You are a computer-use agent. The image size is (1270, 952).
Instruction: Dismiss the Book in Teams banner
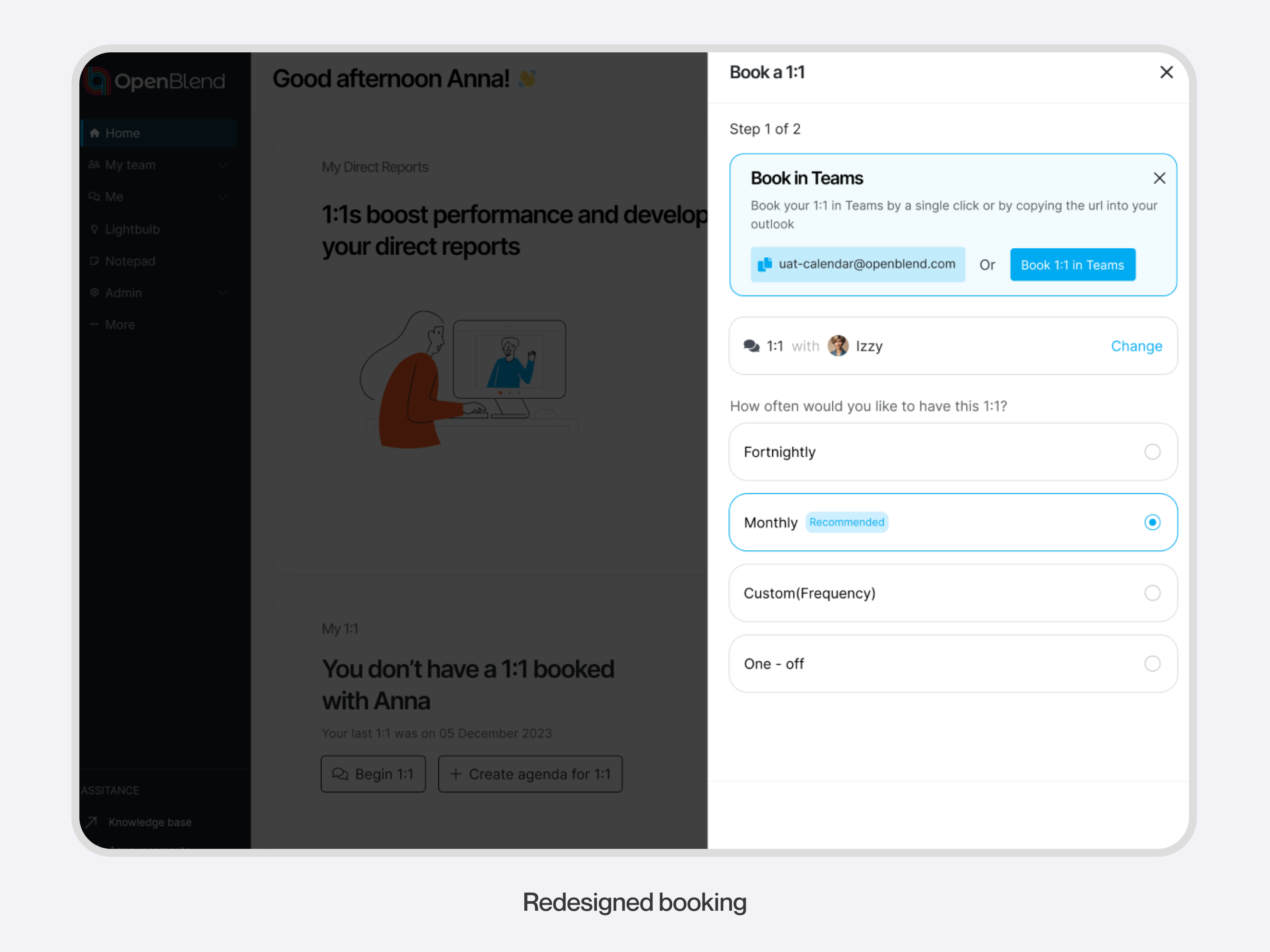tap(1159, 178)
